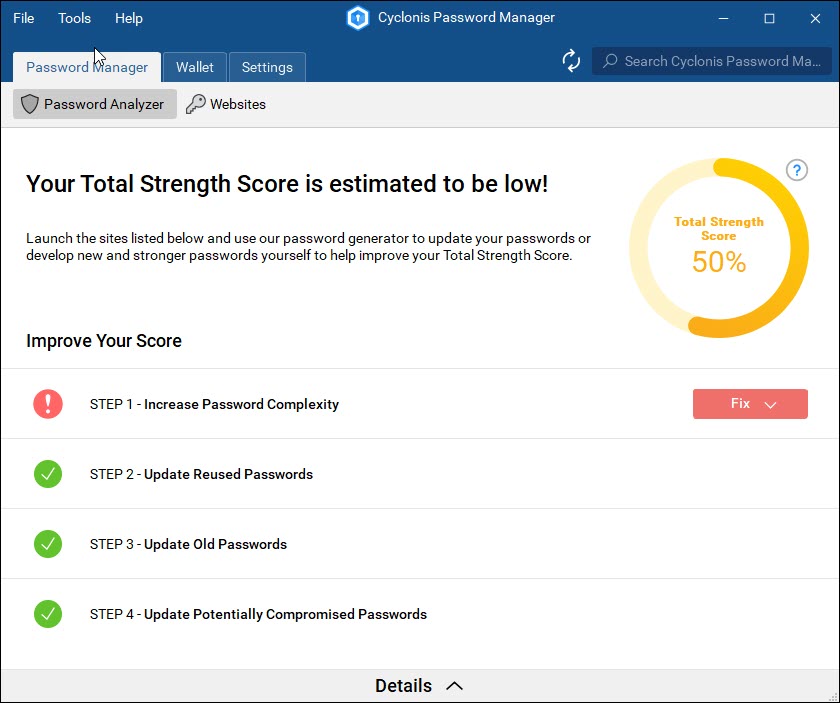The image size is (840, 703).
Task: Select the Password Analyzer view
Action: [x=95, y=104]
